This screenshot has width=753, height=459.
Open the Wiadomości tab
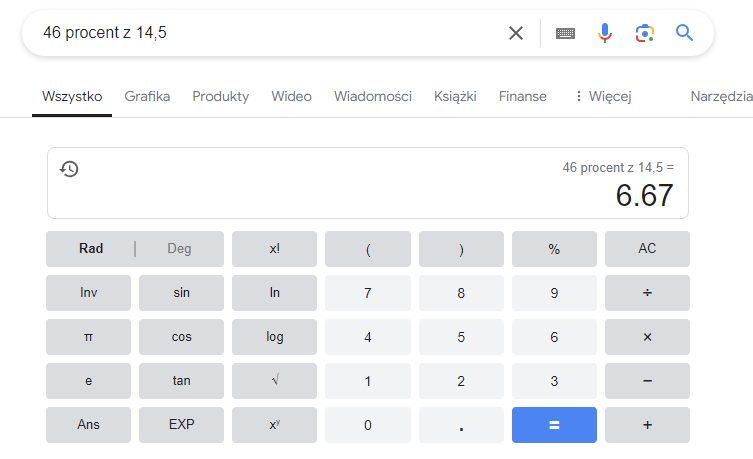pyautogui.click(x=372, y=97)
